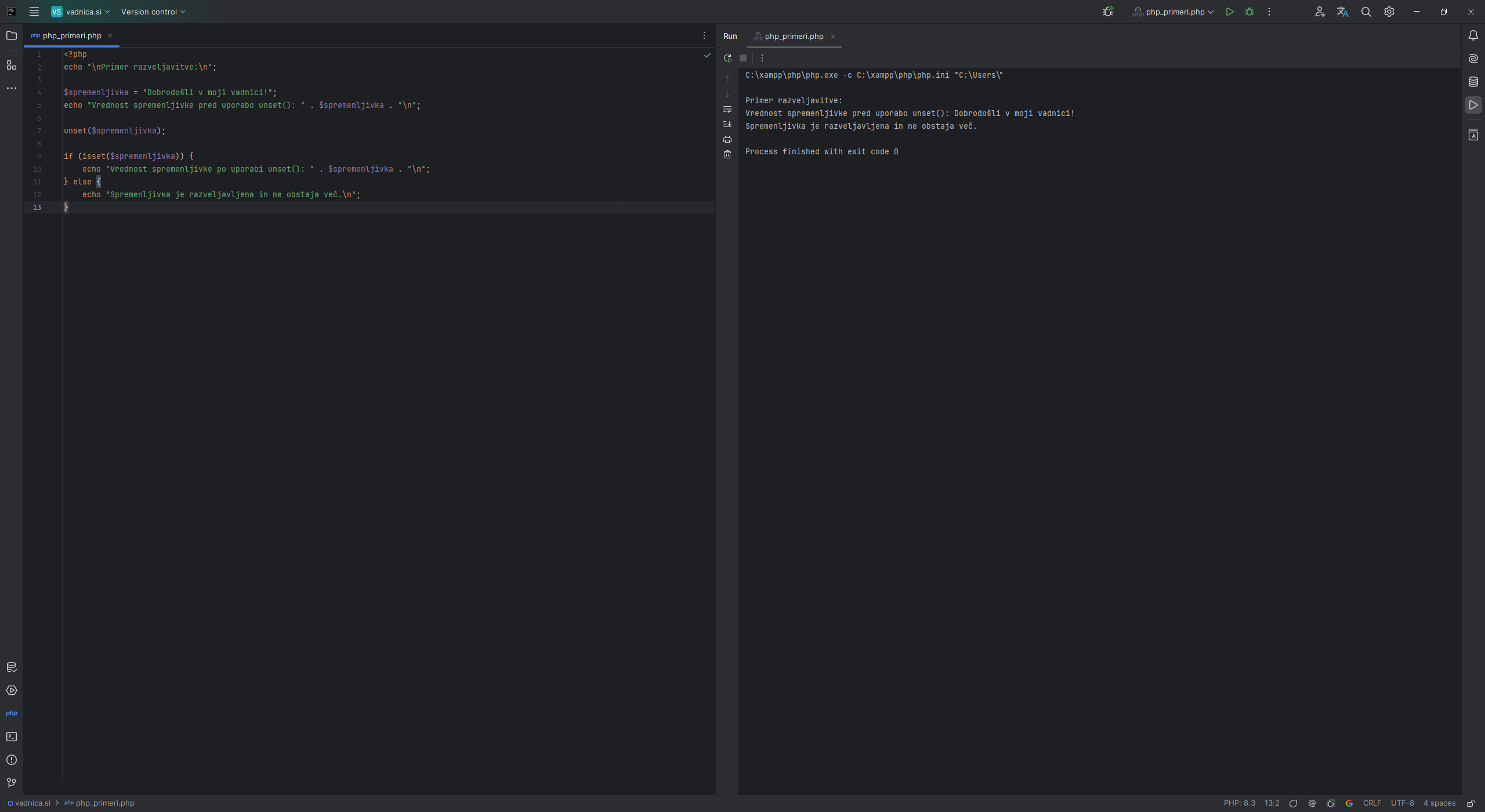Open the Terminal tool window
The height and width of the screenshot is (812, 1485).
tap(12, 737)
